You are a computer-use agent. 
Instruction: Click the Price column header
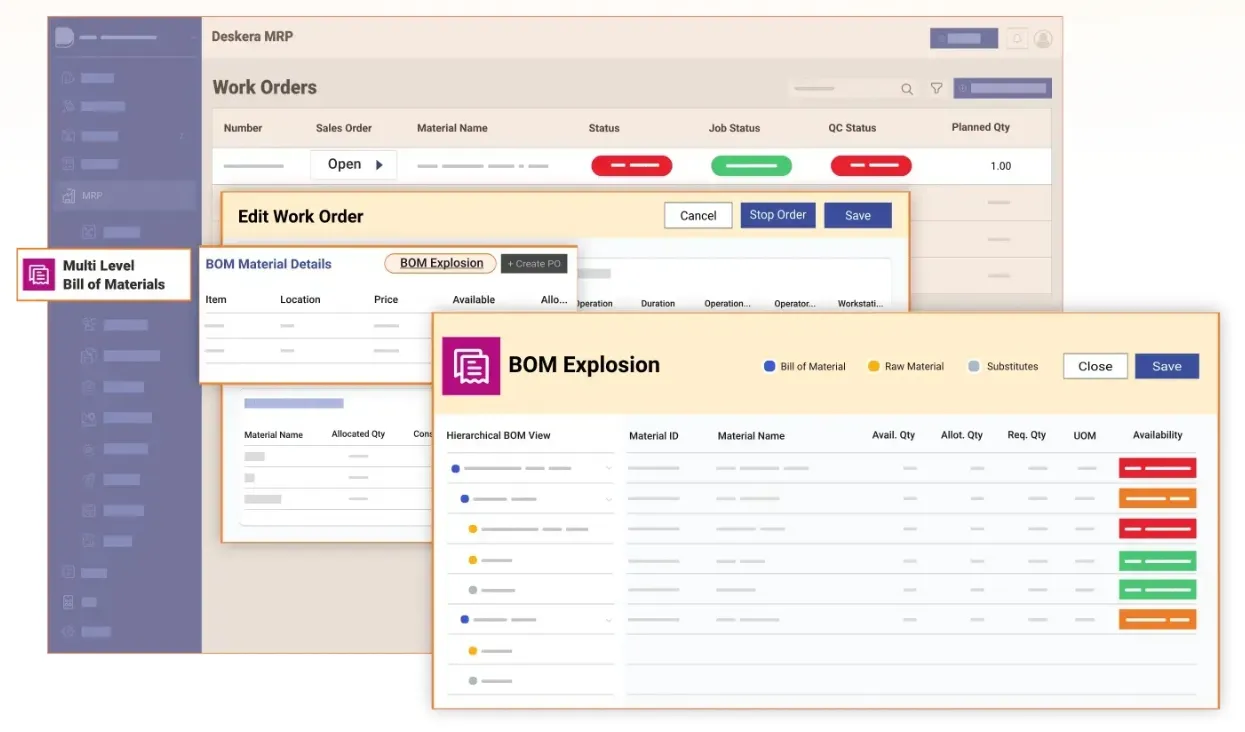(386, 299)
